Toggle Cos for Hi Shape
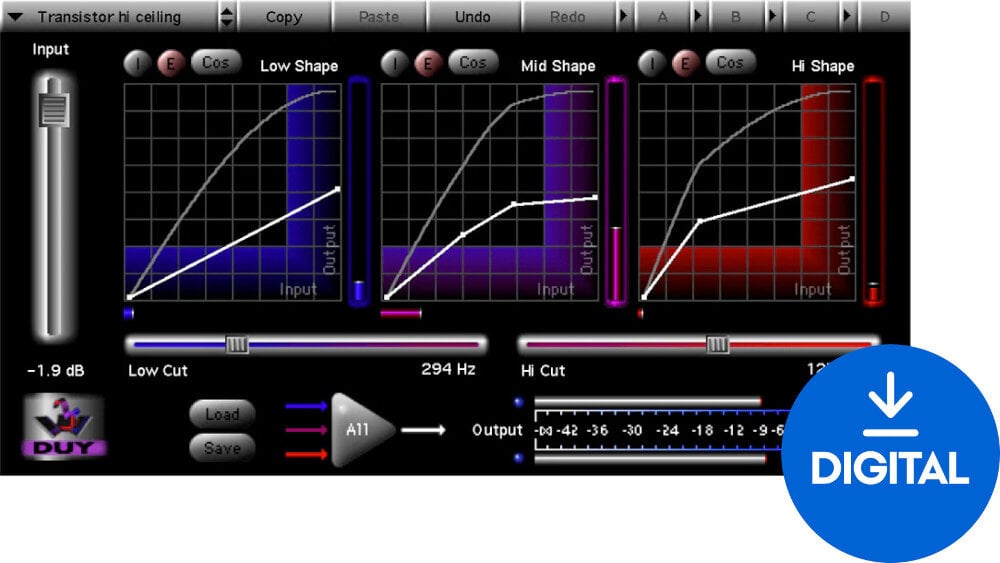1000x563 pixels. tap(730, 62)
